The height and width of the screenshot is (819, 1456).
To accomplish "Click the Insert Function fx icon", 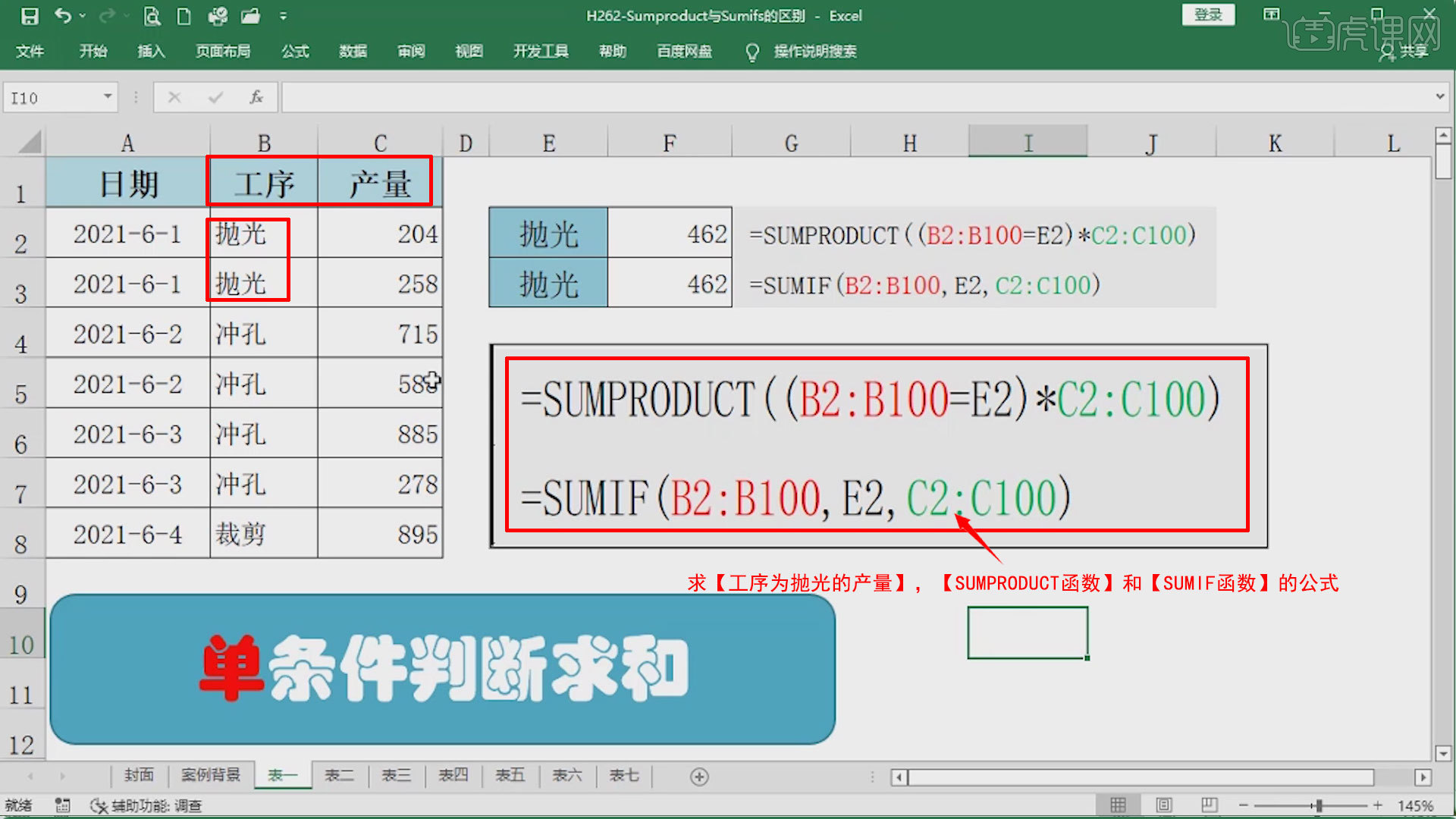I will pos(256,97).
